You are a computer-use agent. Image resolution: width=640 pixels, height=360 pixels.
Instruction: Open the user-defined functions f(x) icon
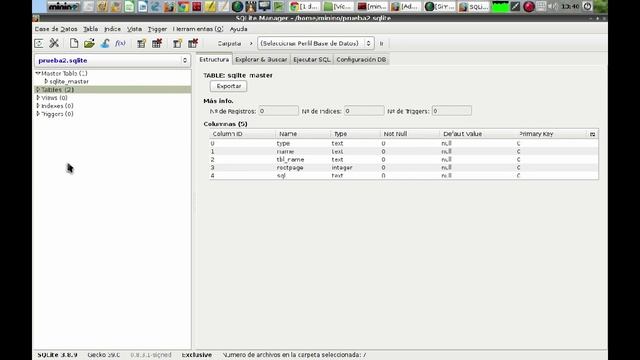point(120,43)
